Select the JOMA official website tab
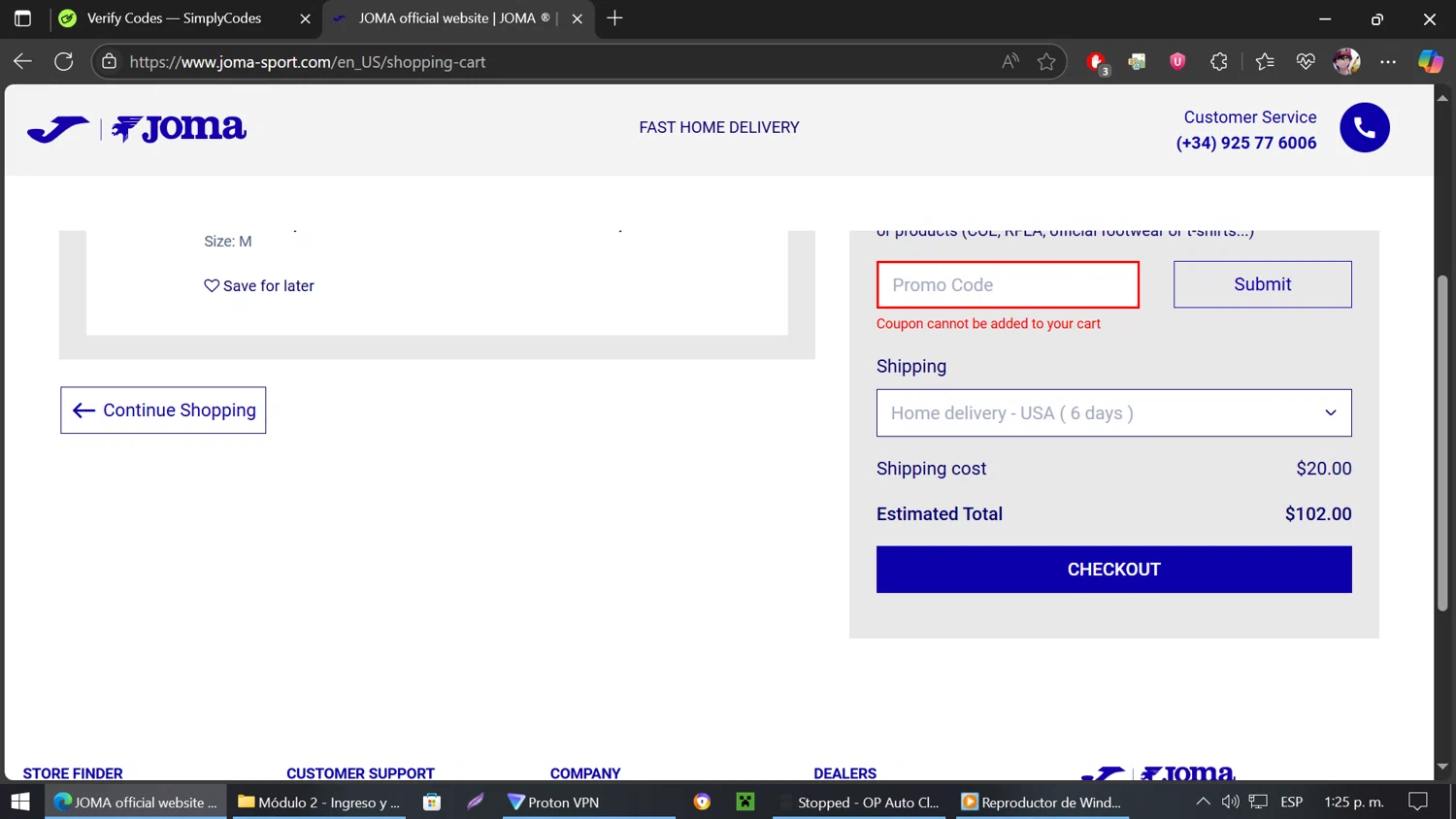This screenshot has width=1456, height=819. pos(458,18)
